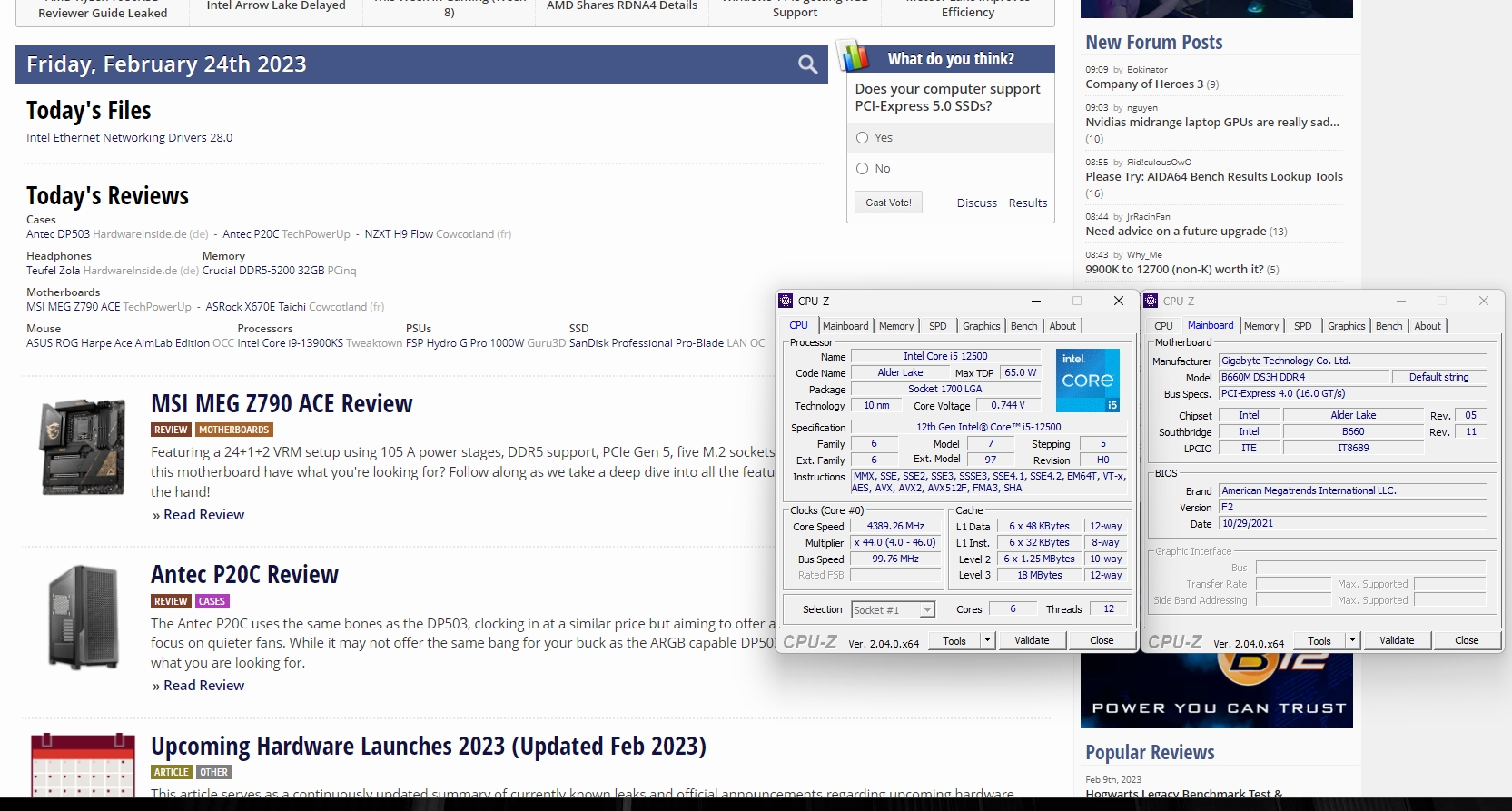This screenshot has height=811, width=1512.
Task: Open the poll Discuss link
Action: pos(977,203)
